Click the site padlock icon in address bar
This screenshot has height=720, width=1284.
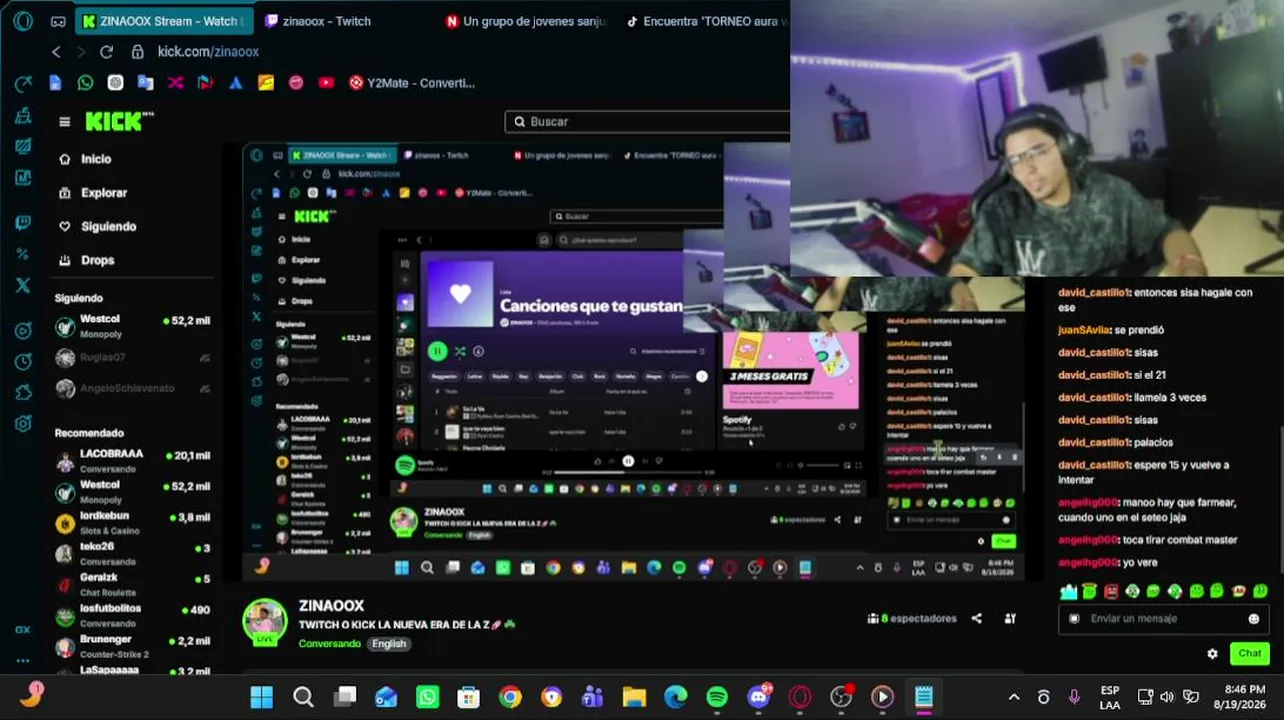tap(137, 52)
